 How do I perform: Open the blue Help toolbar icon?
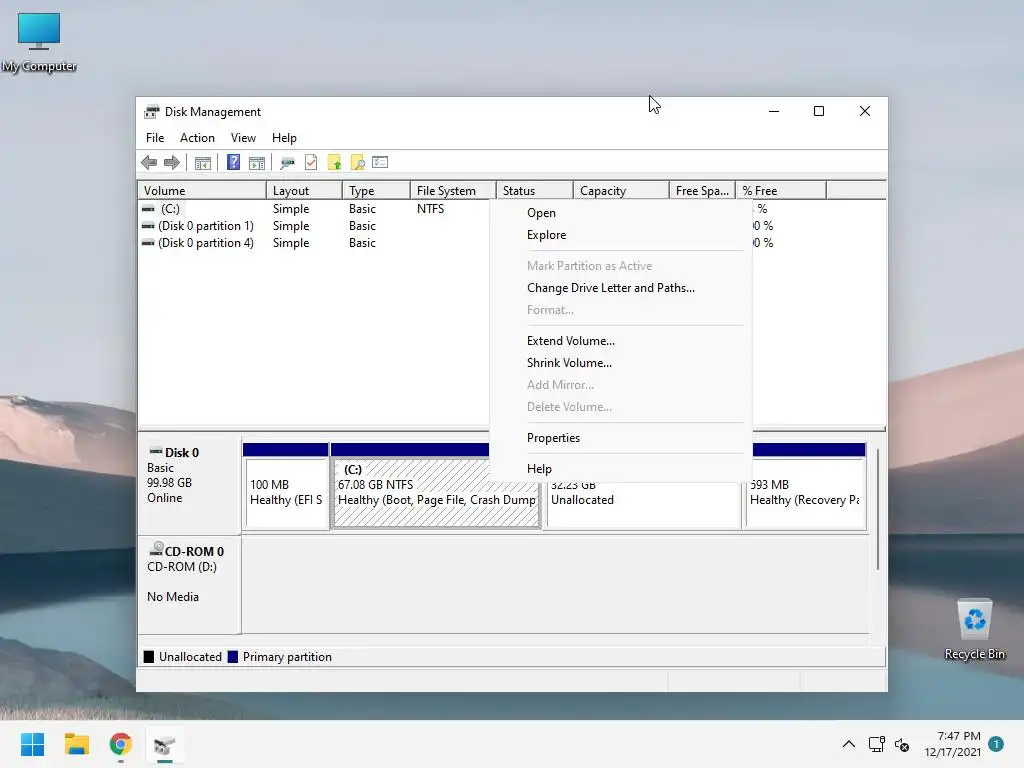[x=233, y=162]
